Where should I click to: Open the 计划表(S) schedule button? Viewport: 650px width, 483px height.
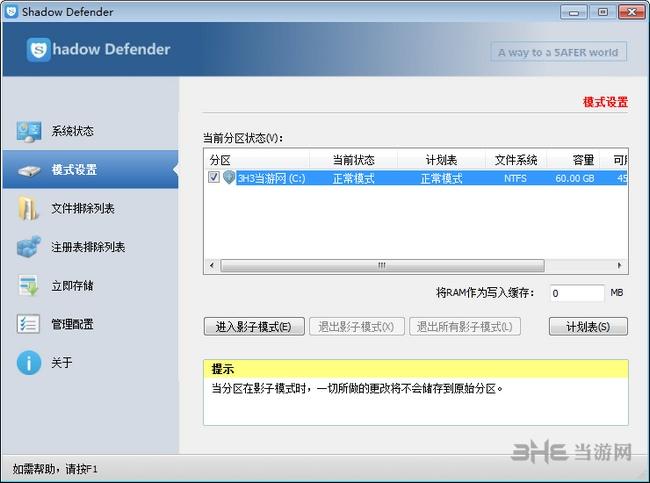point(588,327)
